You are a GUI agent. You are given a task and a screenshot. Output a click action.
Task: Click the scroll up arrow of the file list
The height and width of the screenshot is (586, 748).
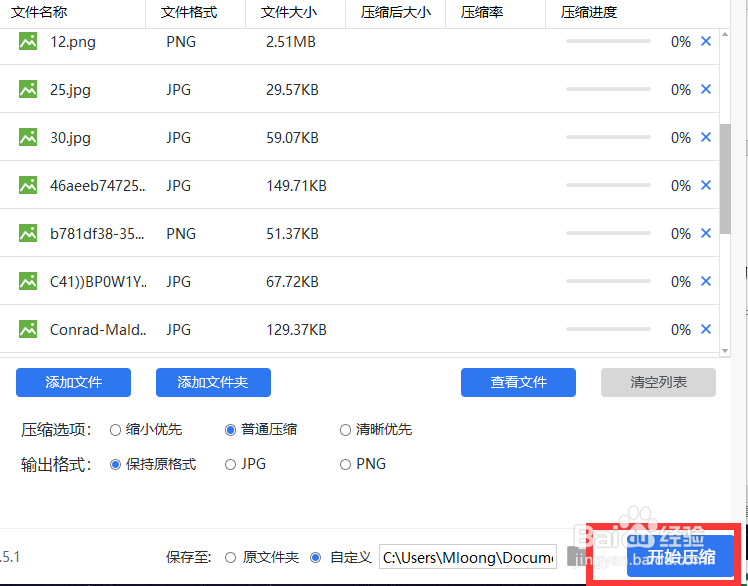pos(725,34)
